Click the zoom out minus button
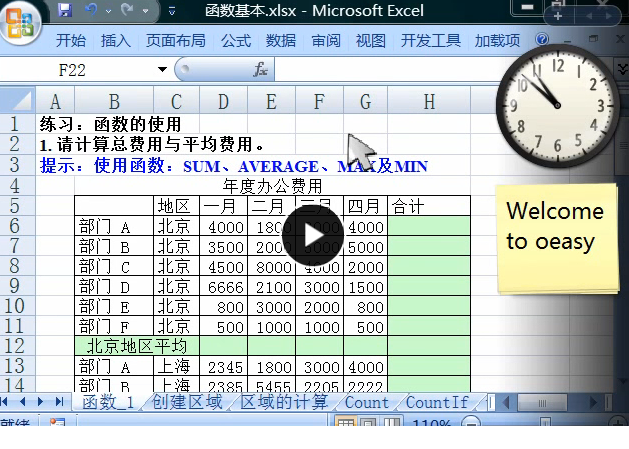 click(x=471, y=422)
